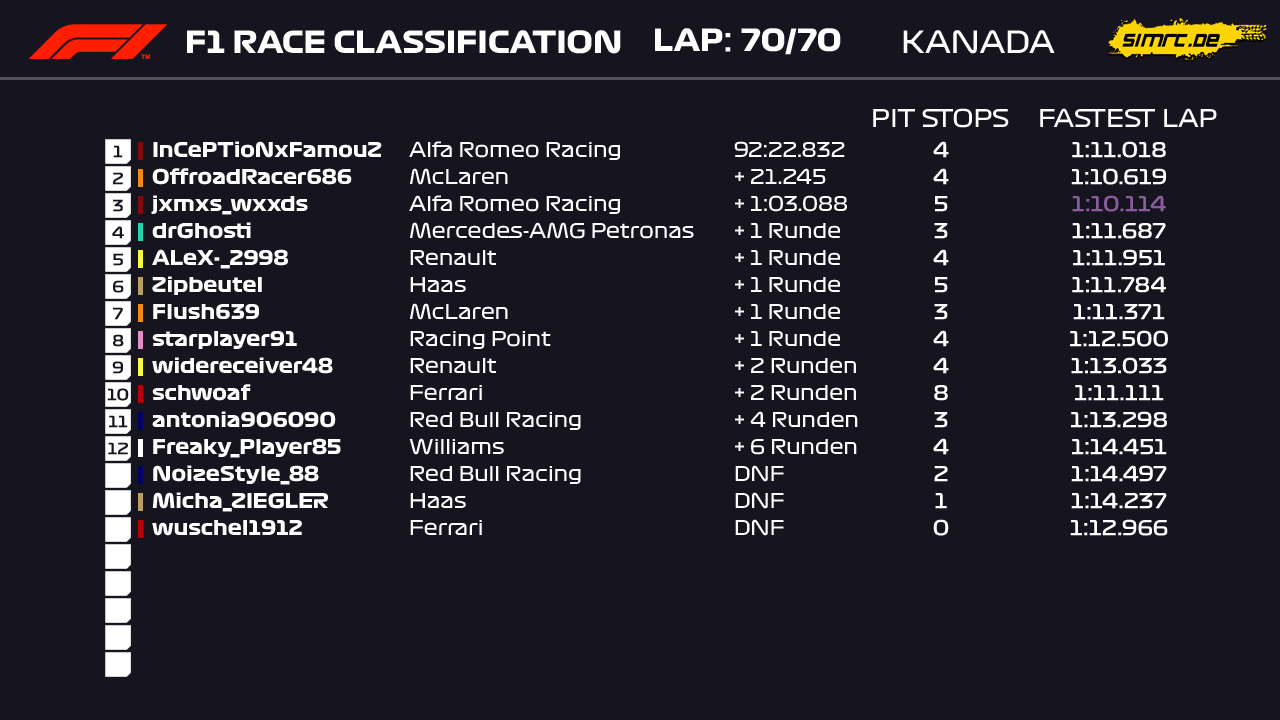Click the red F1 logo
The height and width of the screenshot is (720, 1280).
[x=97, y=42]
